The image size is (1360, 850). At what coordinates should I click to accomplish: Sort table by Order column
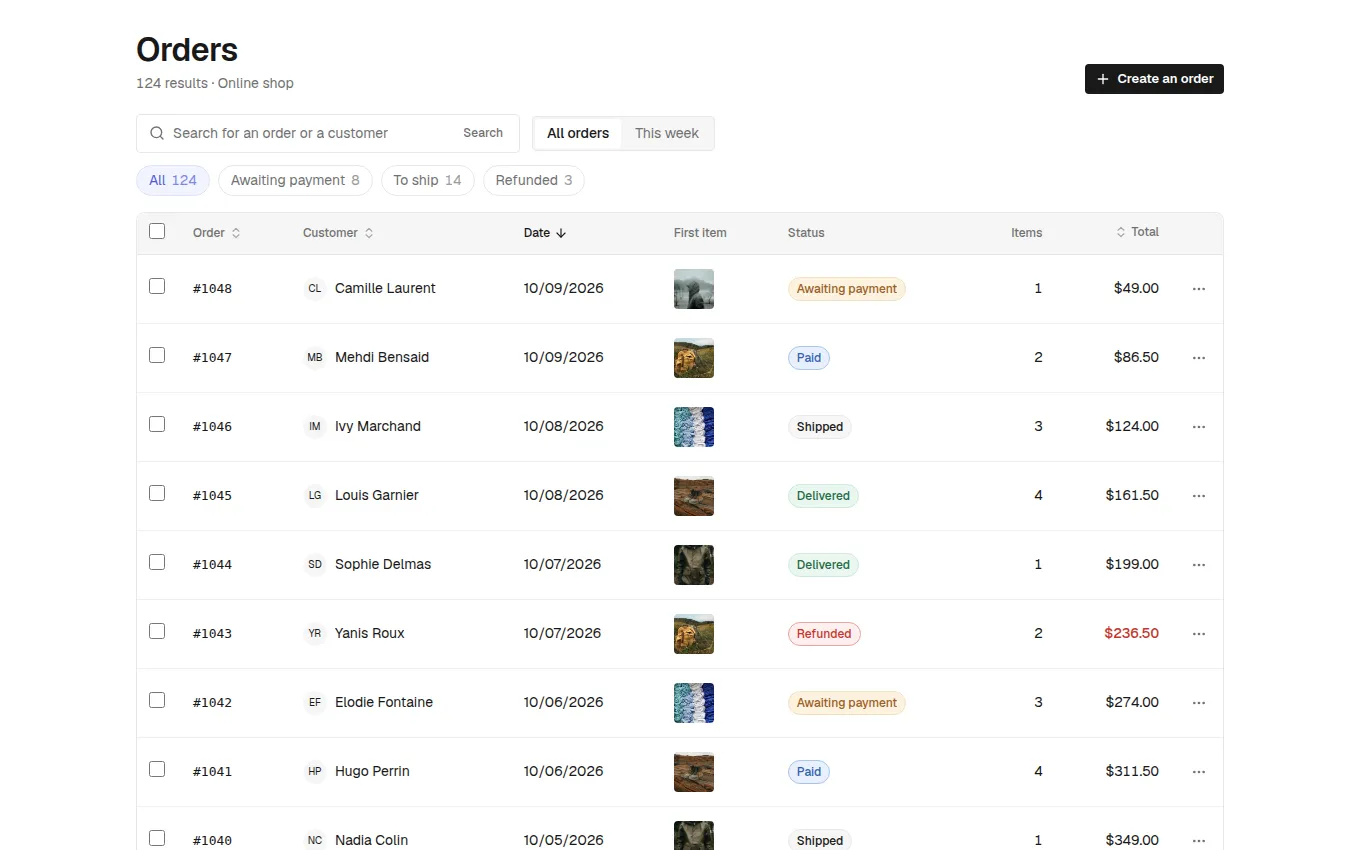pos(217,233)
